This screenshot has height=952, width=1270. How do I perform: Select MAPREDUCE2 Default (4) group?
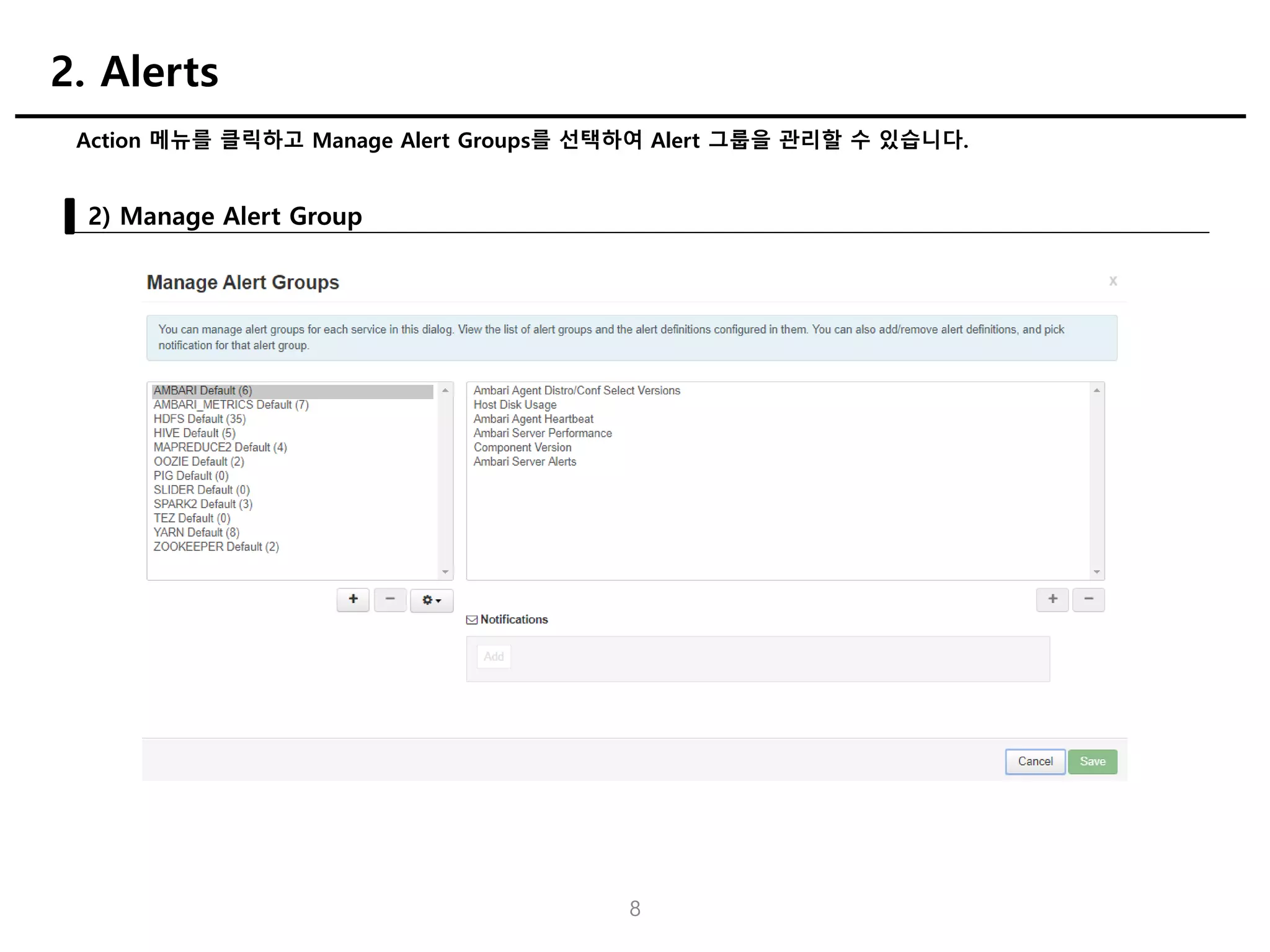point(293,447)
